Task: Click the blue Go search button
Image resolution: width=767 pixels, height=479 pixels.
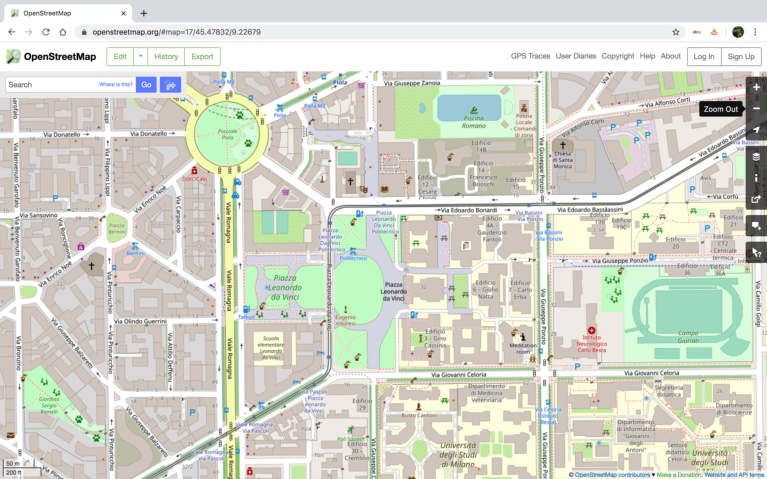Action: pos(146,85)
